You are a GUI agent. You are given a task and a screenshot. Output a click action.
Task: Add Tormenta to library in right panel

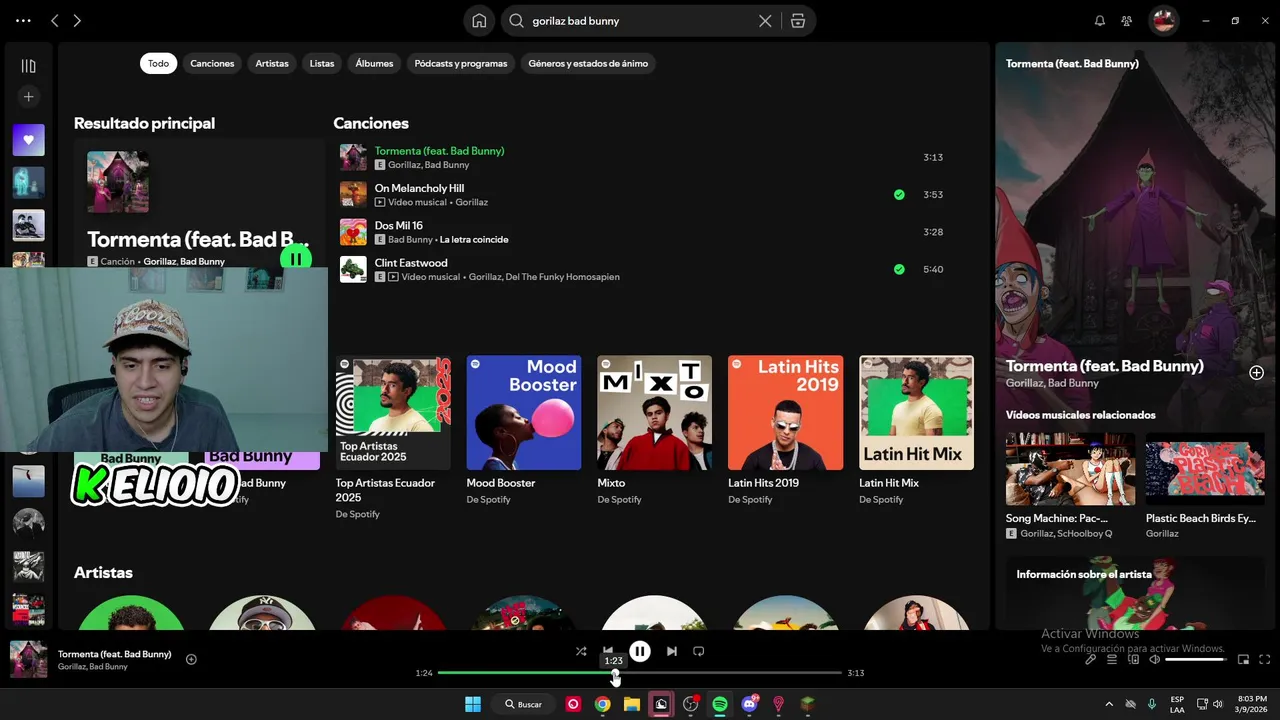1256,373
